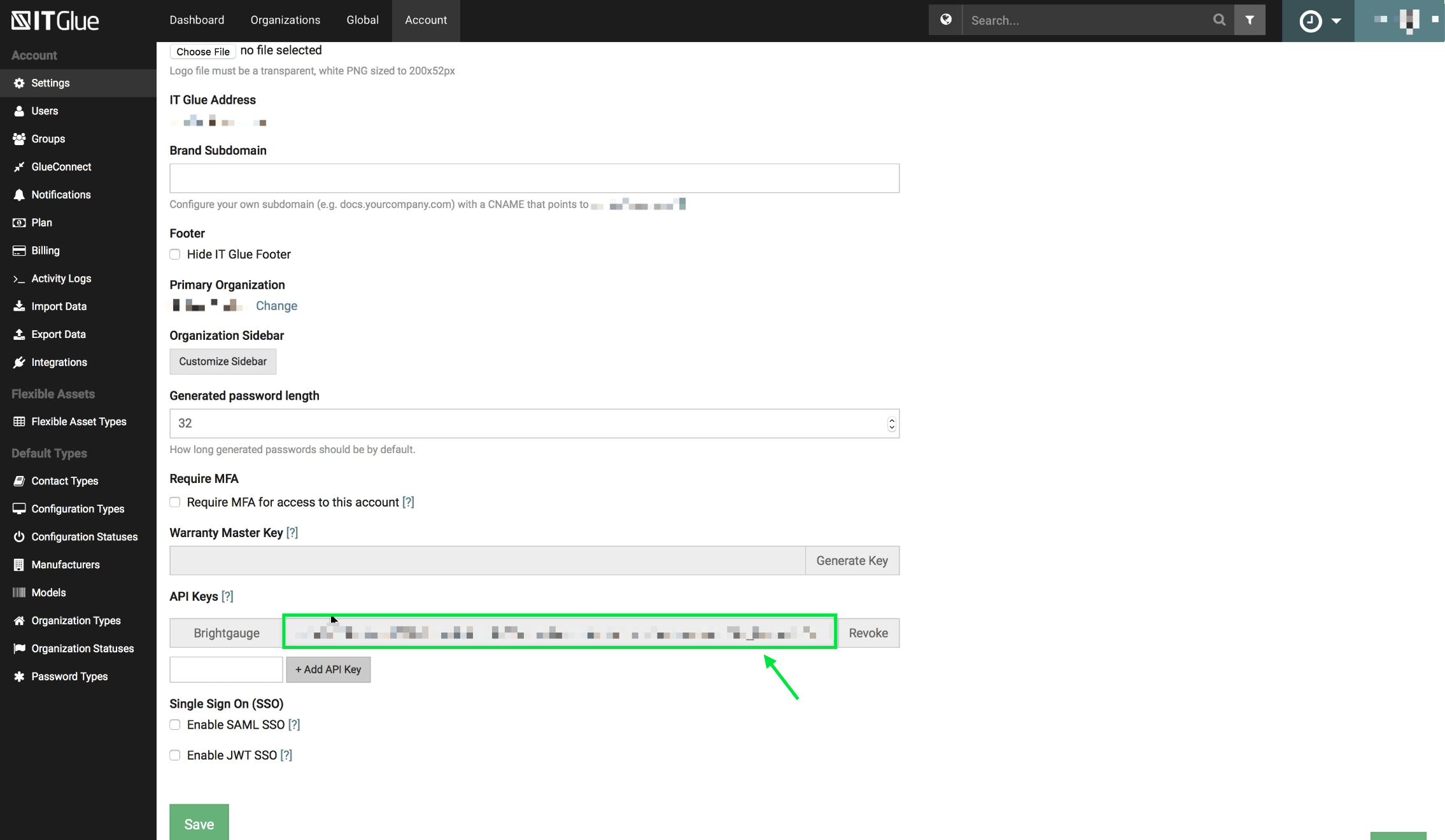Viewport: 1445px width, 840px height.
Task: Toggle Hide IT Glue Footer checkbox
Action: [x=175, y=254]
